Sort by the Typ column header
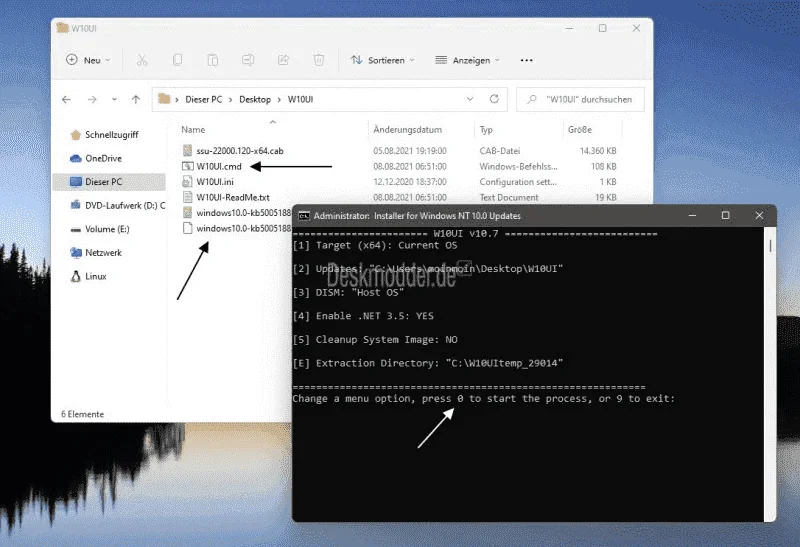Viewport: 800px width, 547px height. [x=486, y=130]
